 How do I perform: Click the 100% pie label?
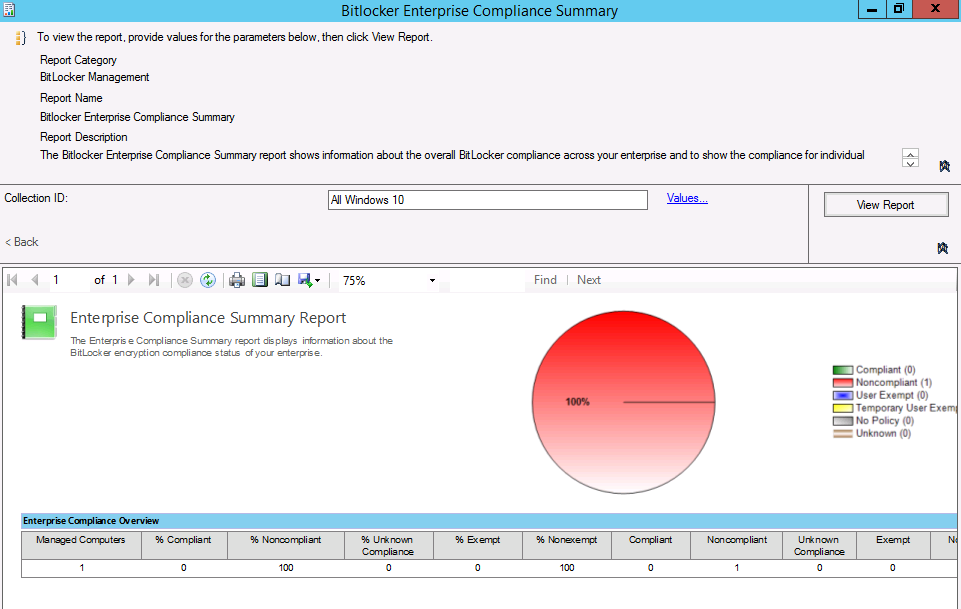pos(577,402)
